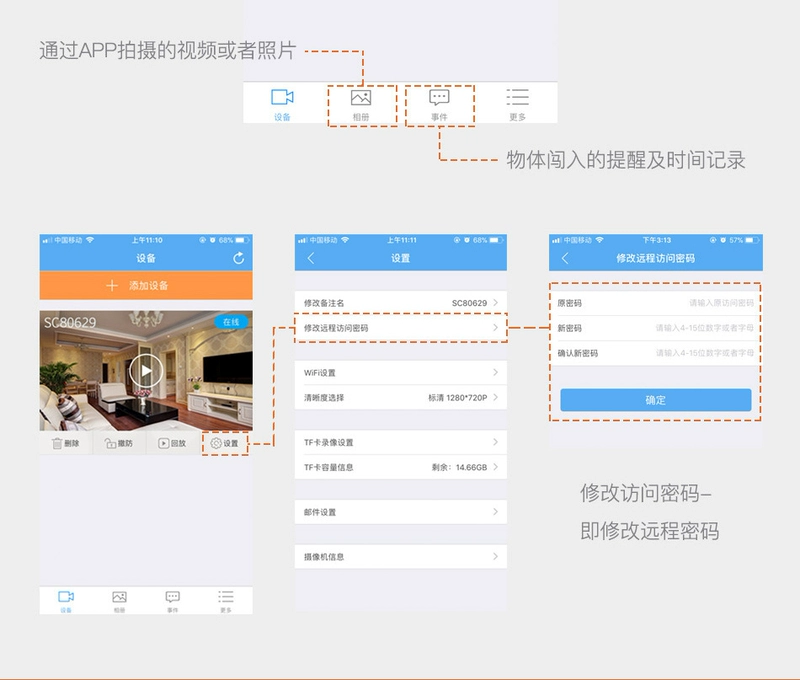Open the 设备 tab in the enlarged tab bar
The height and width of the screenshot is (680, 800).
[282, 105]
